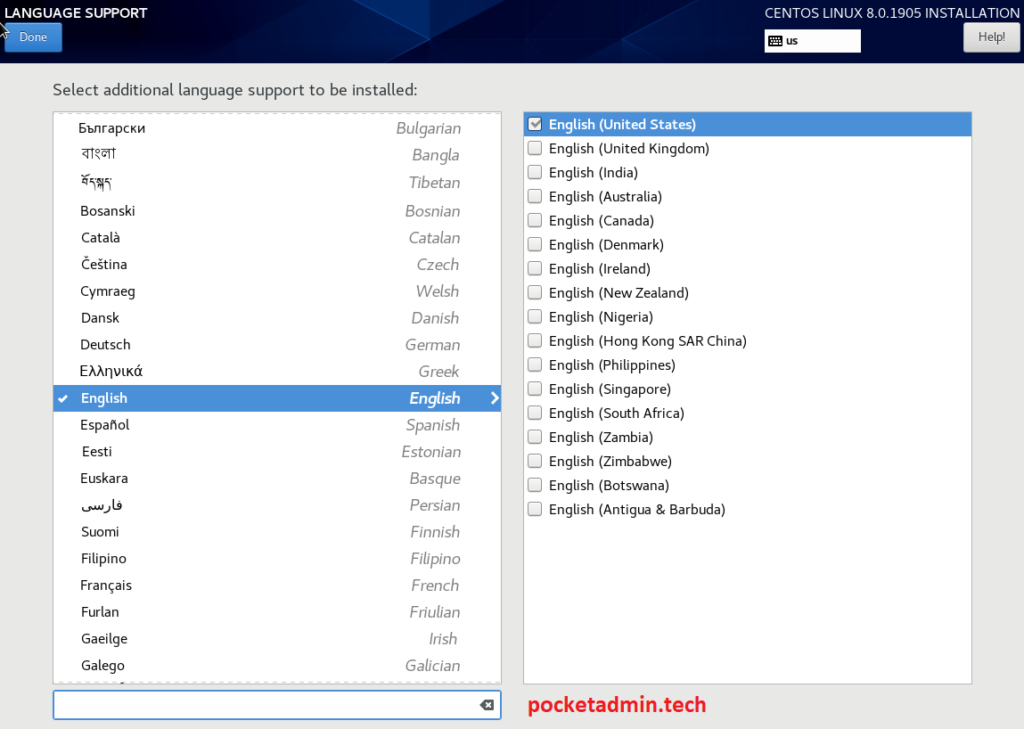Select Galego at the list bottom
The width and height of the screenshot is (1024, 729).
coord(103,665)
